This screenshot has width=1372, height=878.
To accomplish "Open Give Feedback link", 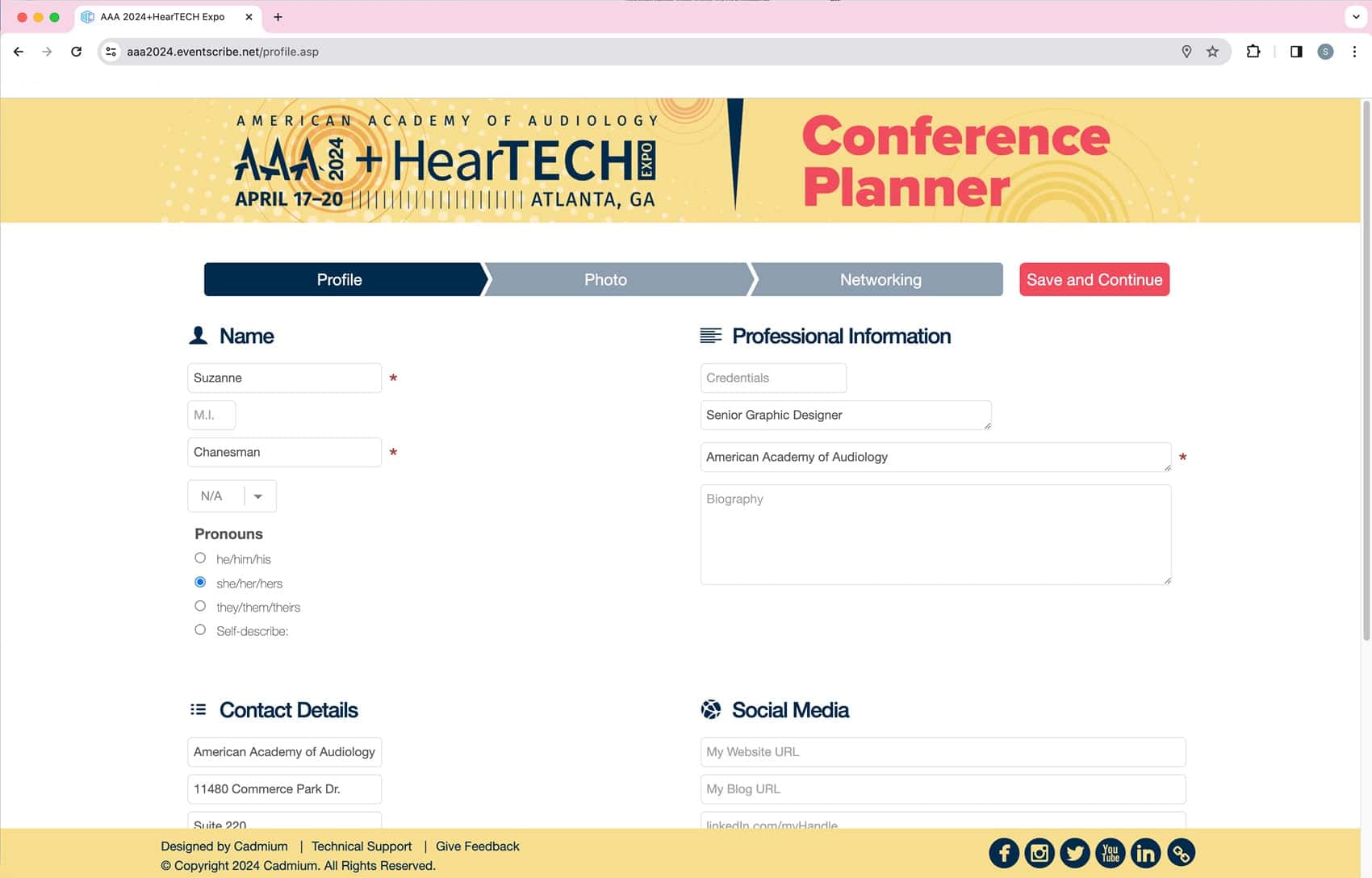I will click(x=478, y=847).
